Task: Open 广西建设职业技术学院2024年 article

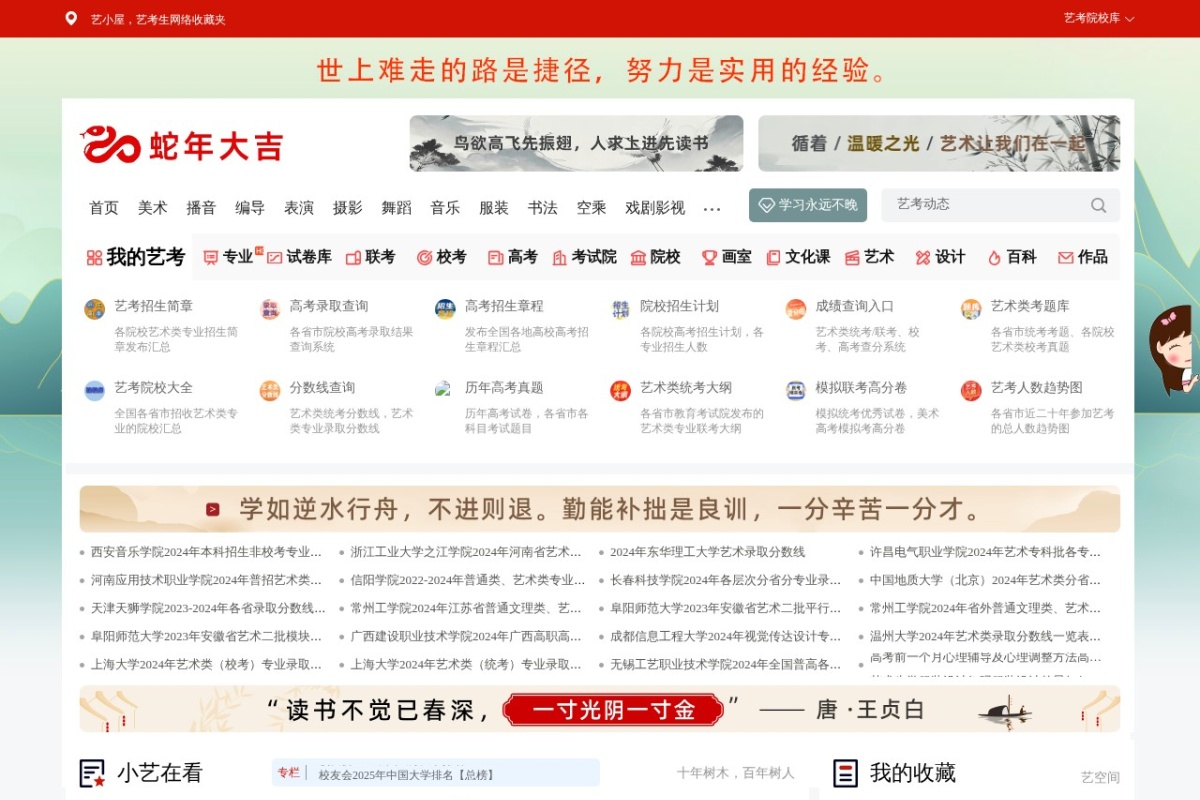Action: 466,636
